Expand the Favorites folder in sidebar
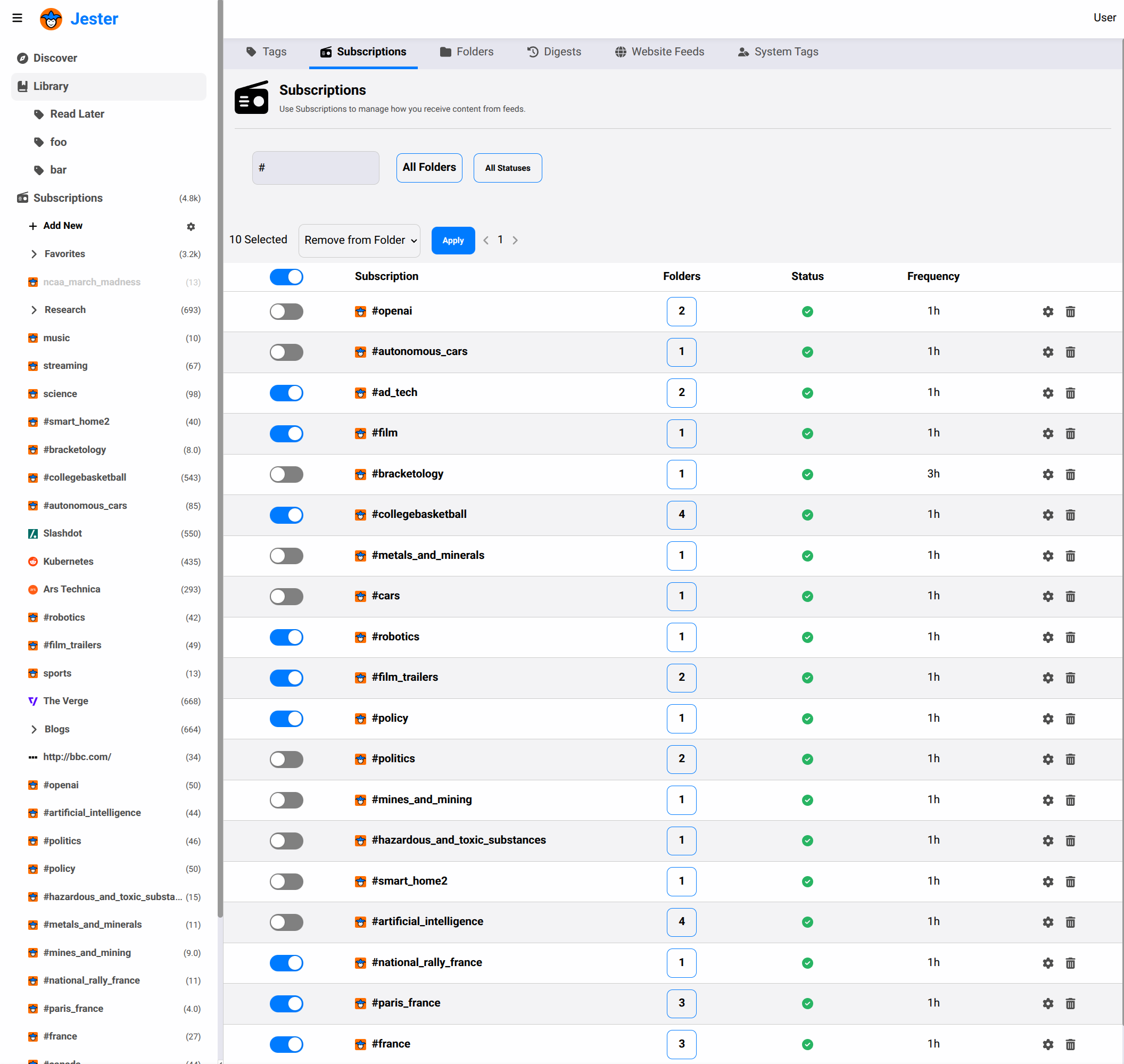 click(34, 254)
